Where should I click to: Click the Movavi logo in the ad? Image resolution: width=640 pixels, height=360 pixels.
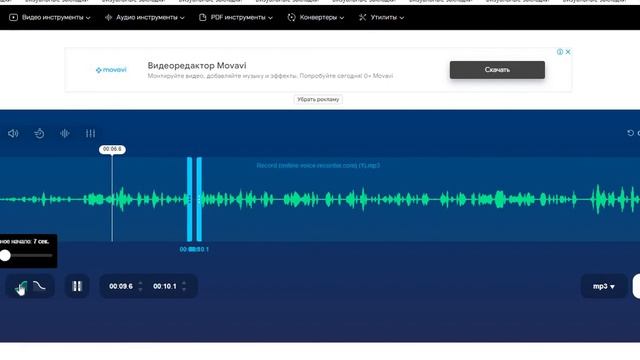pos(111,70)
